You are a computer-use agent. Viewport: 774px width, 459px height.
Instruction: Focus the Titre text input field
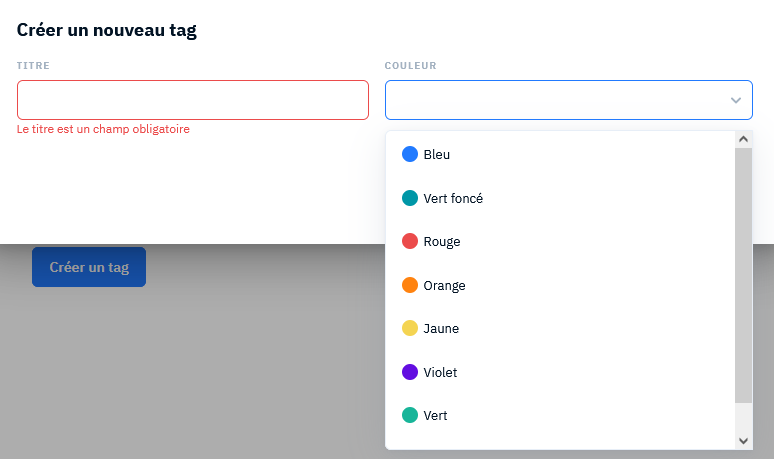(193, 100)
